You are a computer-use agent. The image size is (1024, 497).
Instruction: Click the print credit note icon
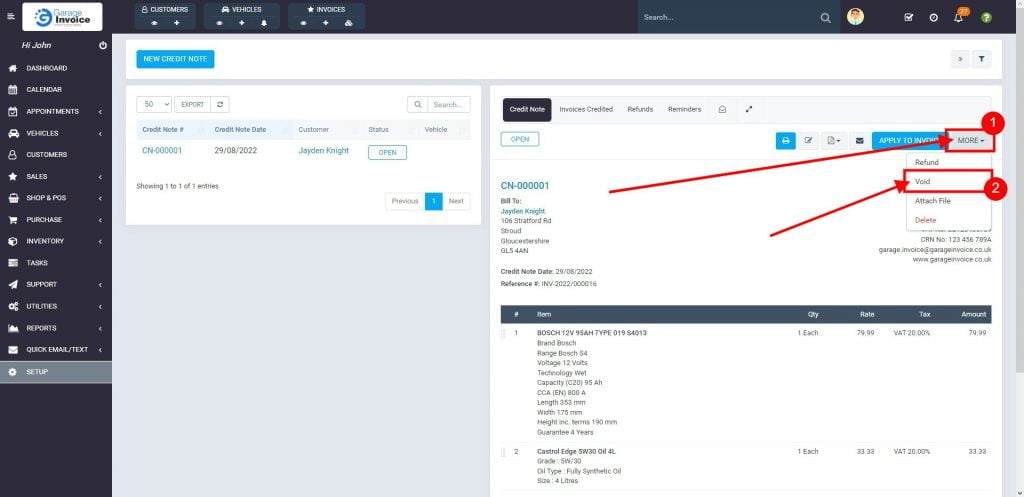coord(786,141)
